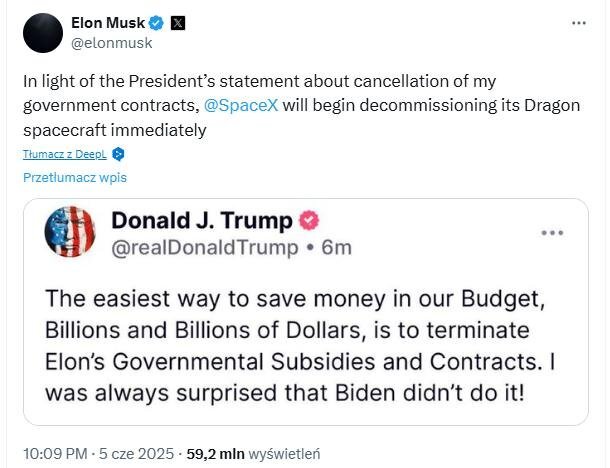
Task: Click the red verified badge beside Donald J. Trump
Action: pos(310,220)
